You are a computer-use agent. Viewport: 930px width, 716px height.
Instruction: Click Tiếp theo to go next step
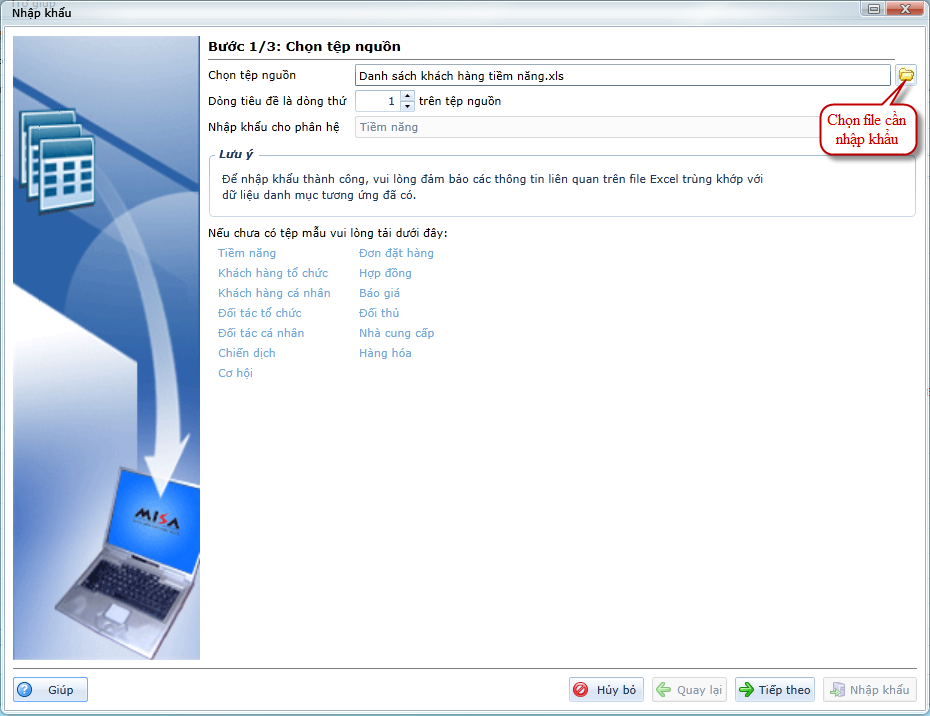[x=774, y=690]
